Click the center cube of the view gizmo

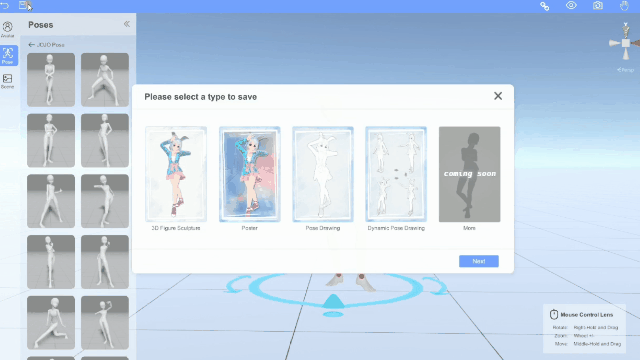point(626,43)
